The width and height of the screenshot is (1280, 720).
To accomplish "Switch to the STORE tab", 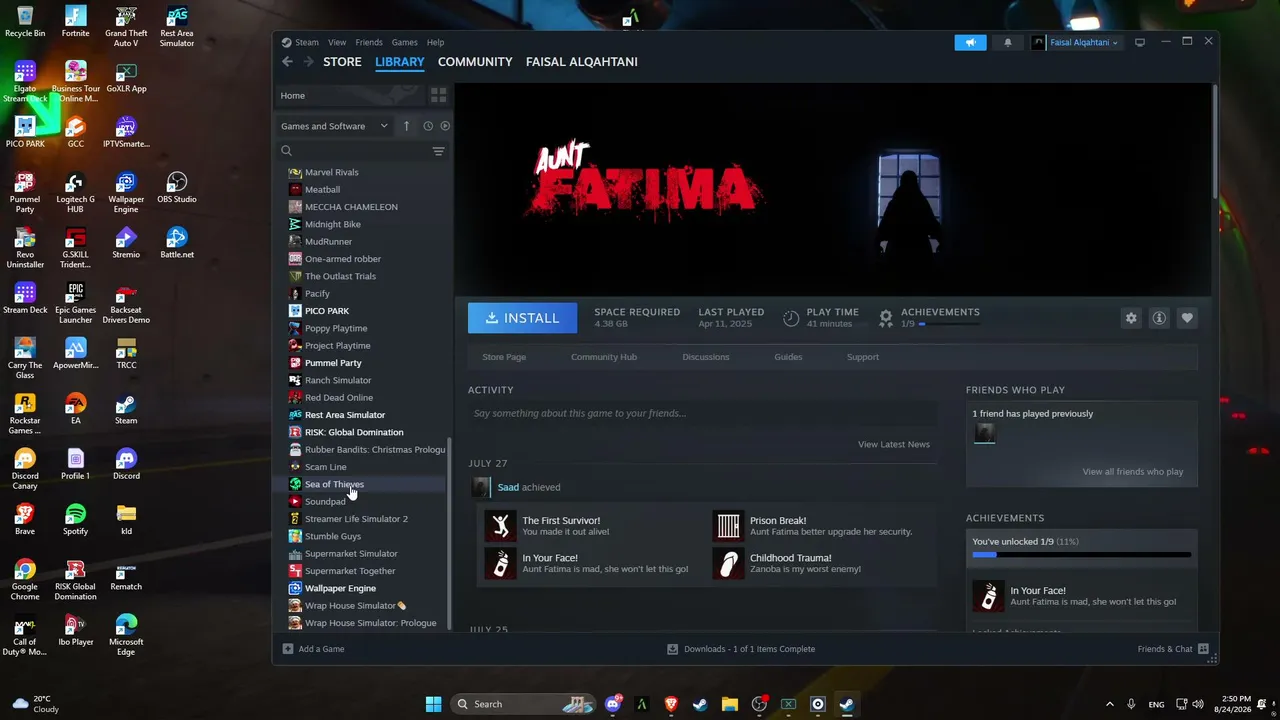I will [342, 62].
